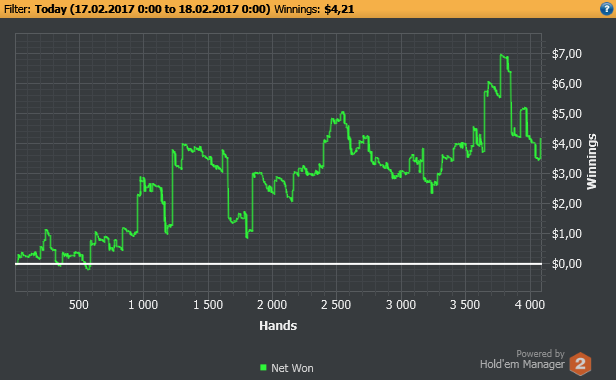Click the white $0,00 baseline on graph
The height and width of the screenshot is (380, 616).
tap(279, 264)
